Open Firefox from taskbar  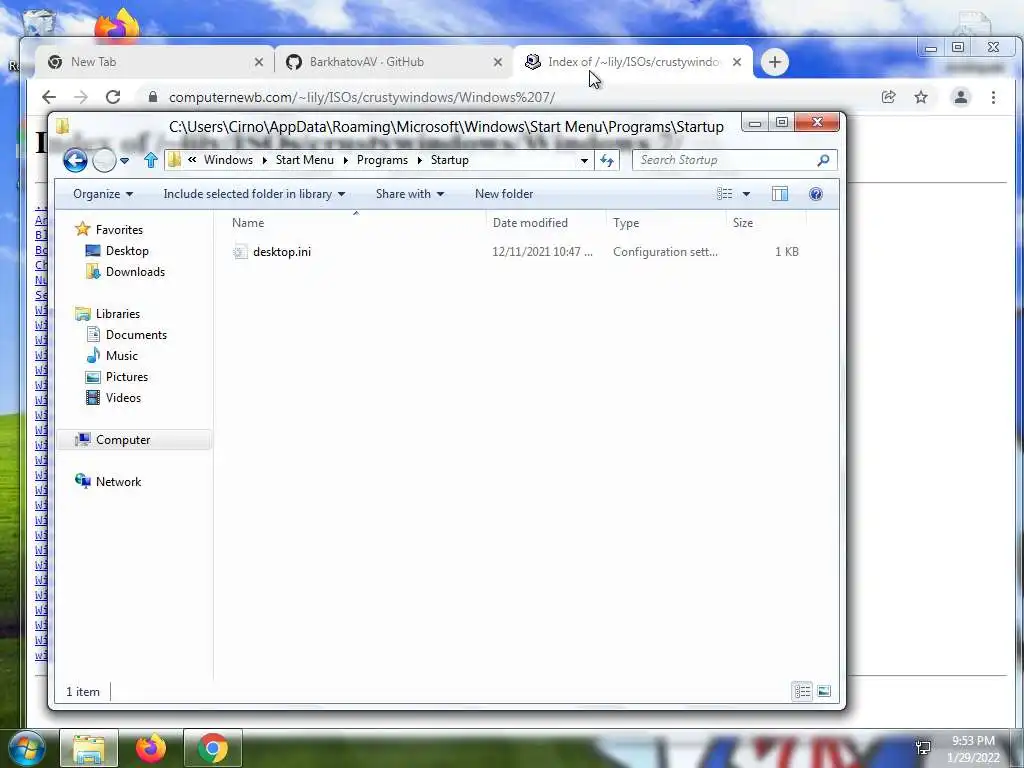(x=150, y=749)
